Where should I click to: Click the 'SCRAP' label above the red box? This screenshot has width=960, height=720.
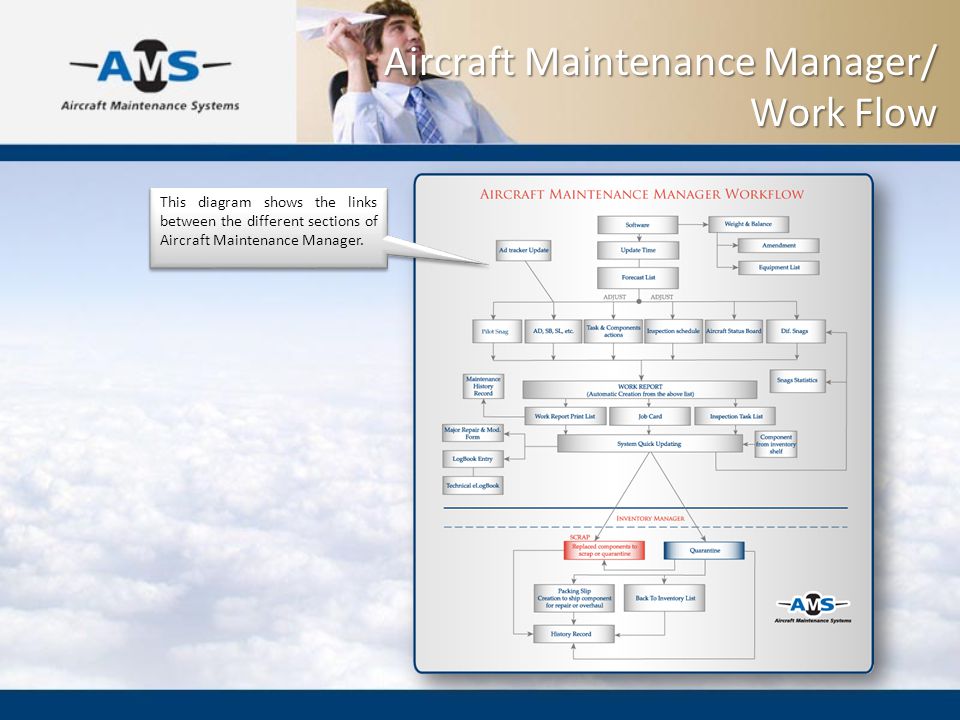coord(580,537)
